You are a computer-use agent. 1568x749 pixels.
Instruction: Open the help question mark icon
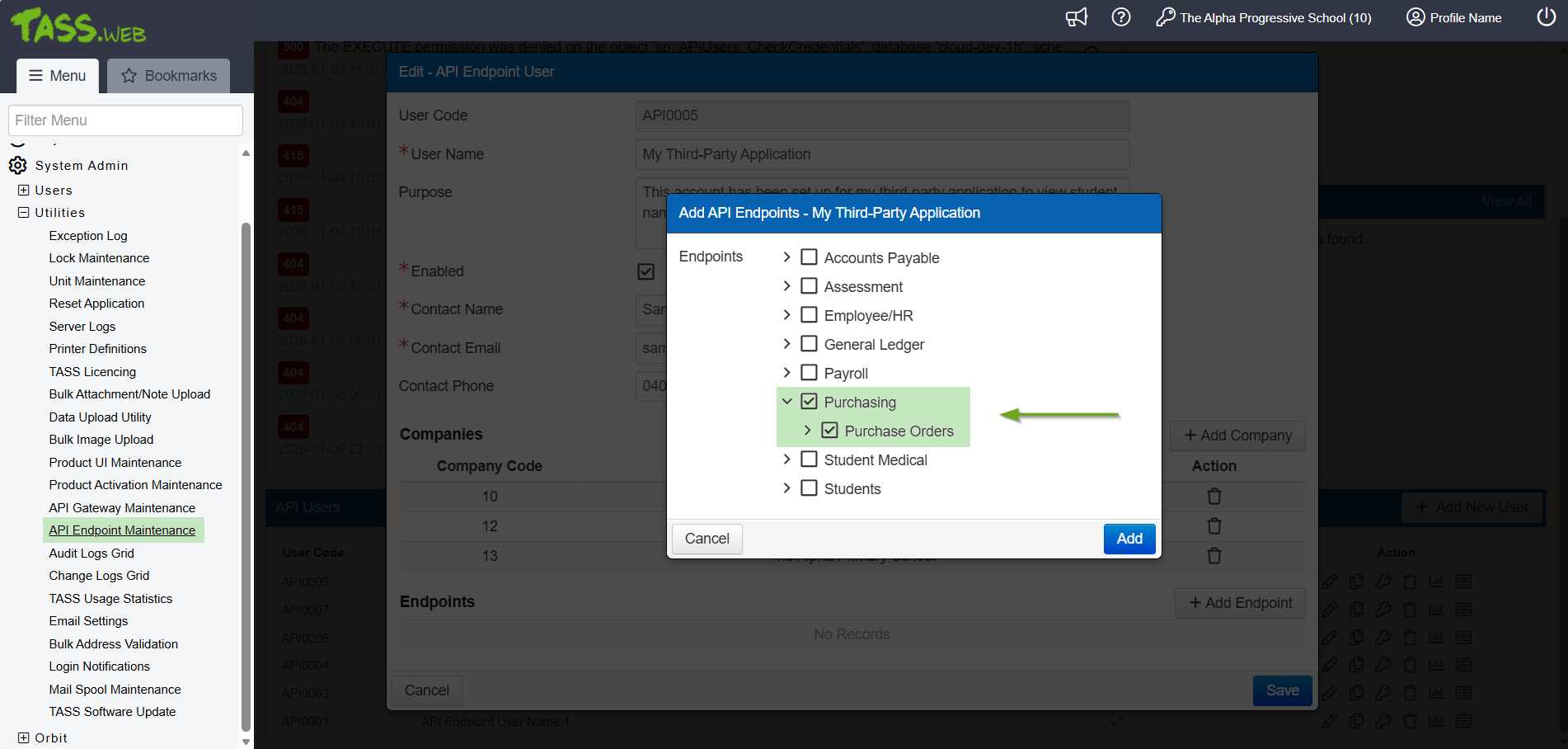pyautogui.click(x=1121, y=17)
